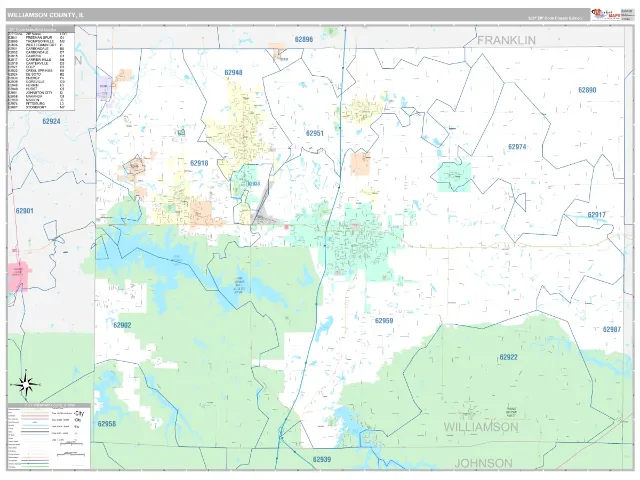Screen dimensions: 640x480
Task: Click the FREEMAN SPUR row in the ZIP index
Action: pos(36,38)
